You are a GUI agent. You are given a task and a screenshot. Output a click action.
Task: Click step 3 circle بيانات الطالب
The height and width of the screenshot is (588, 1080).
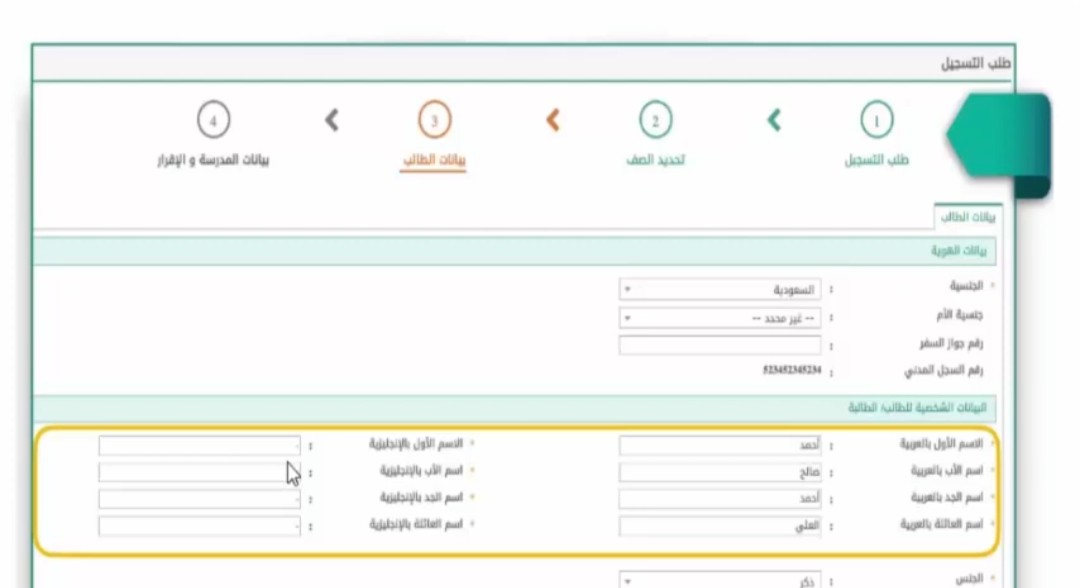[x=434, y=120]
